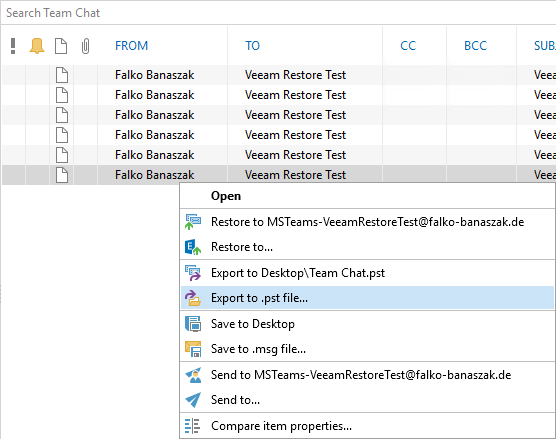This screenshot has height=439, width=556.
Task: Choose 'Save to .msg file...' entry
Action: point(367,349)
